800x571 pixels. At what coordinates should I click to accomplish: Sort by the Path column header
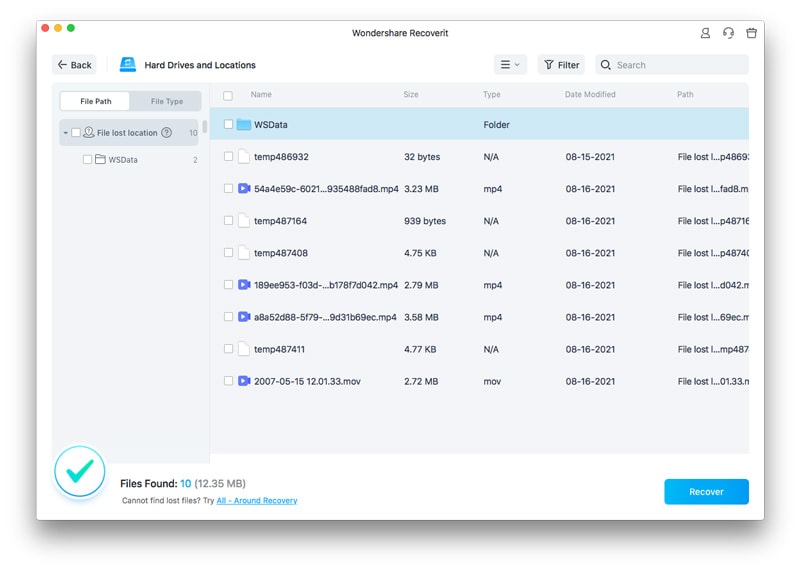(685, 94)
